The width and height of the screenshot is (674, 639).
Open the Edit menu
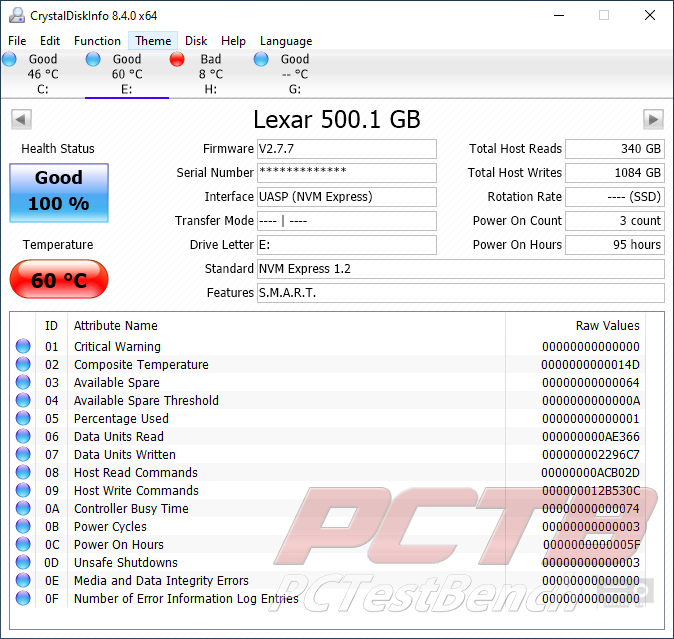click(50, 41)
